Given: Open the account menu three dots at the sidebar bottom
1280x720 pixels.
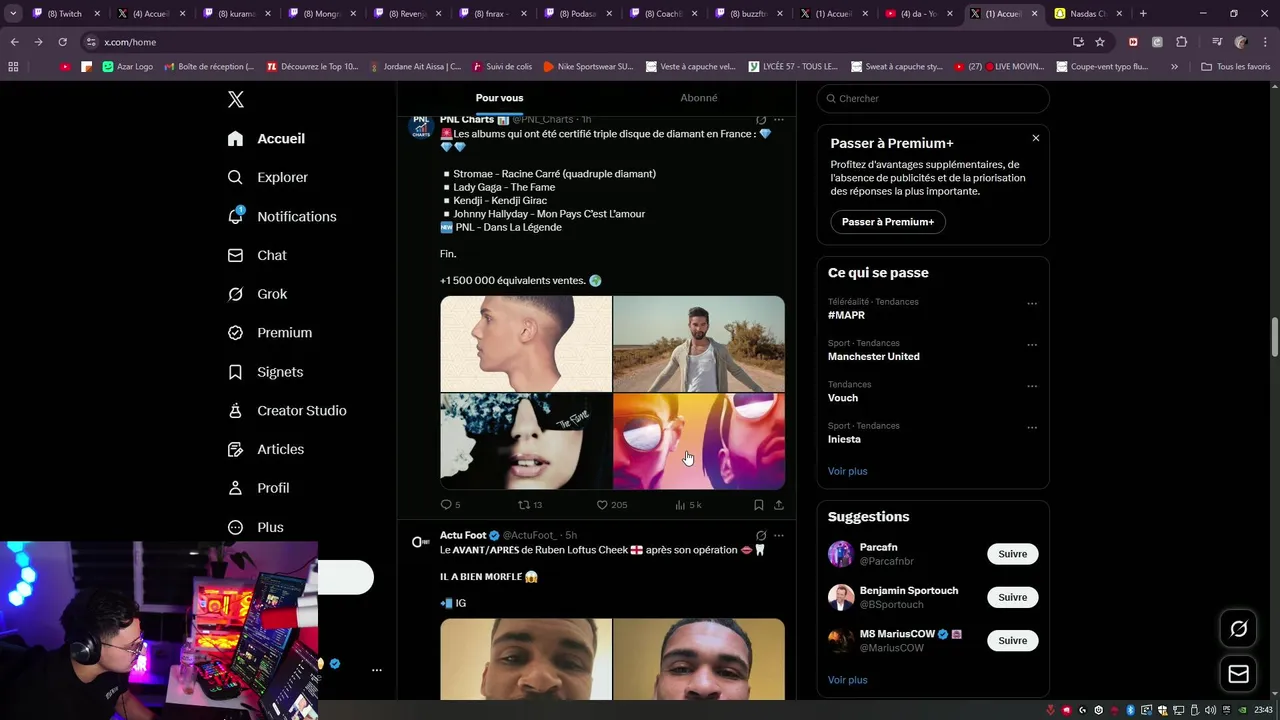Looking at the screenshot, I should click(x=377, y=670).
